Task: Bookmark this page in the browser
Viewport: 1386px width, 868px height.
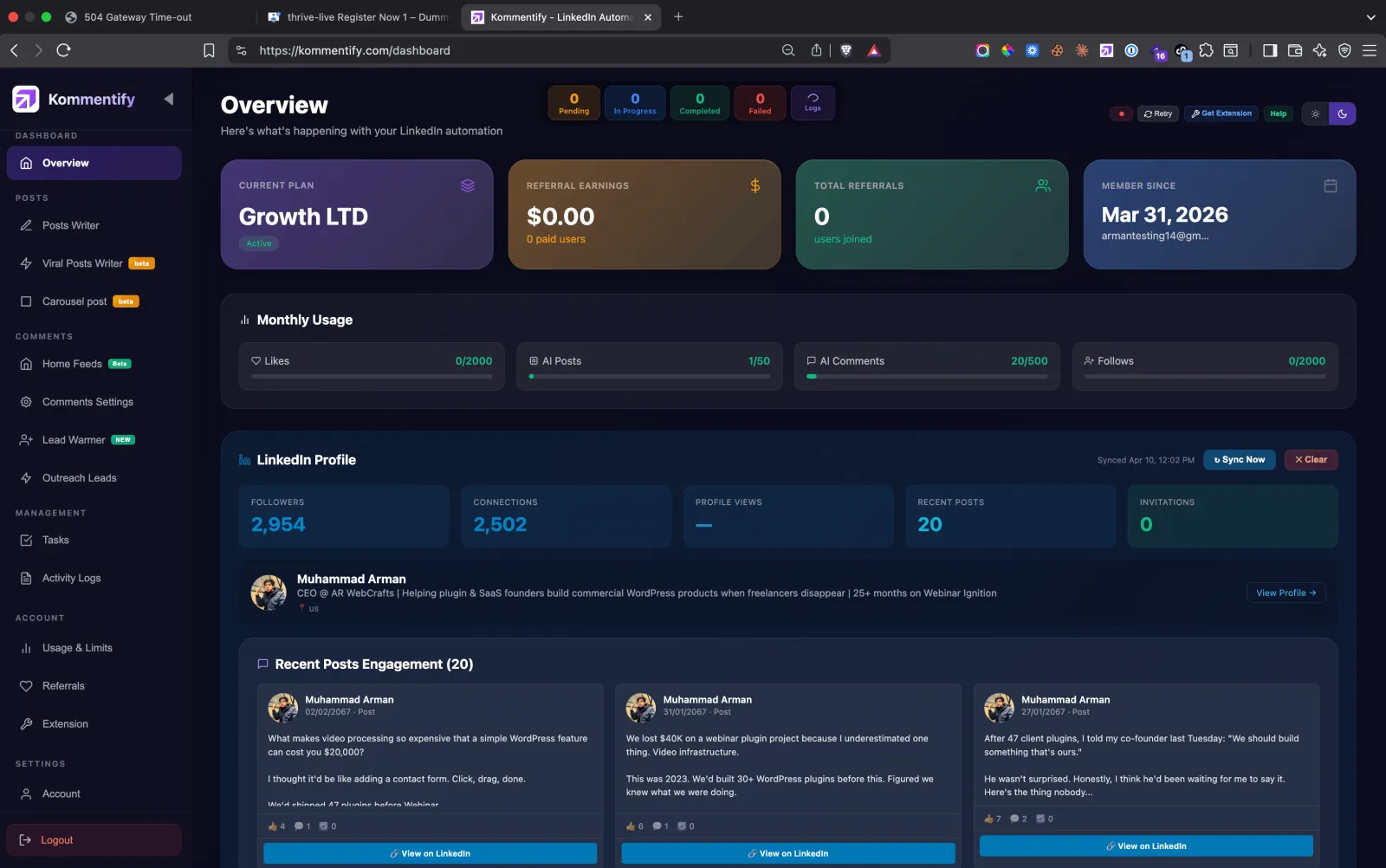Action: tap(209, 50)
